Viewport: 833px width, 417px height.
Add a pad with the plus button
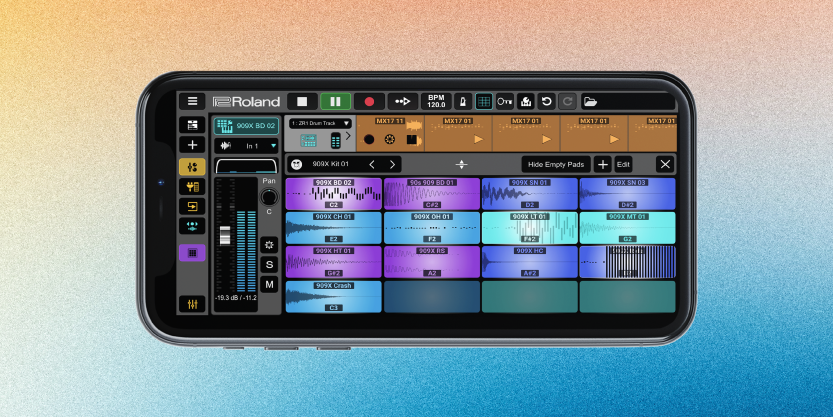[x=602, y=164]
